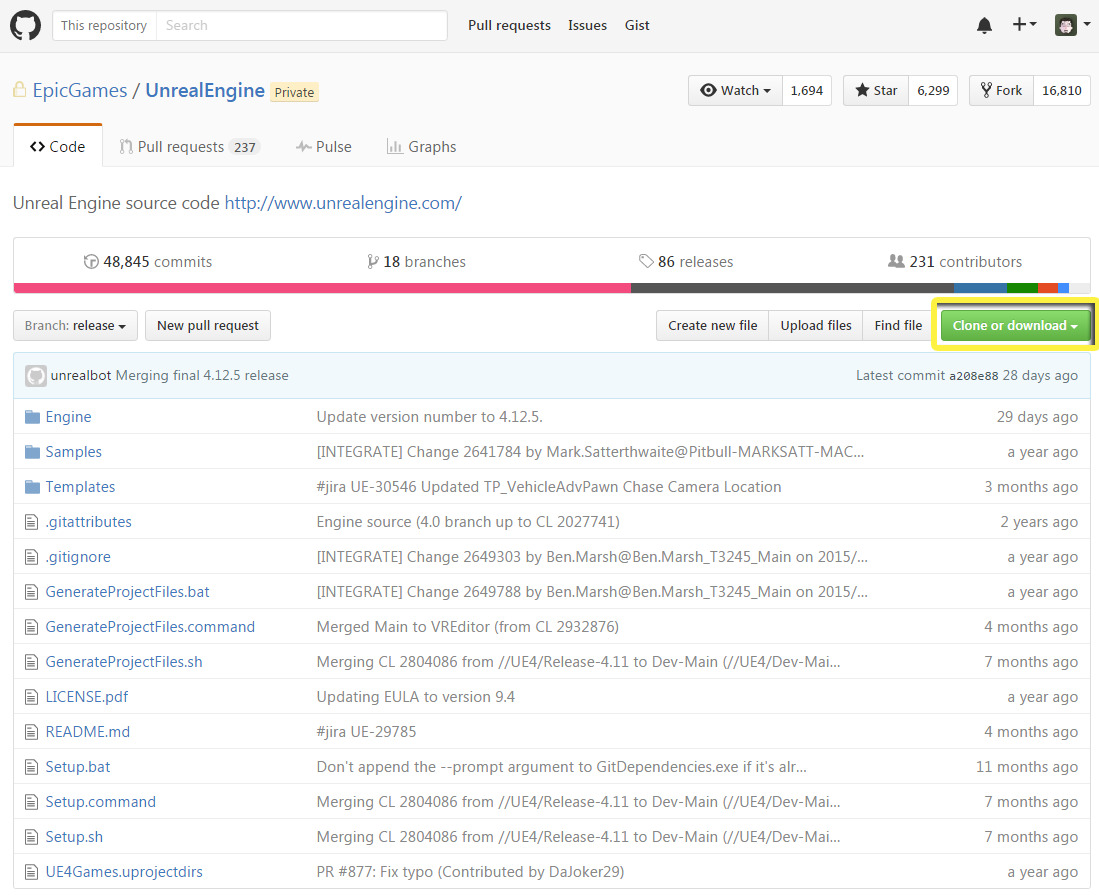
Task: Fork the UnrealEngine repository
Action: 1000,90
